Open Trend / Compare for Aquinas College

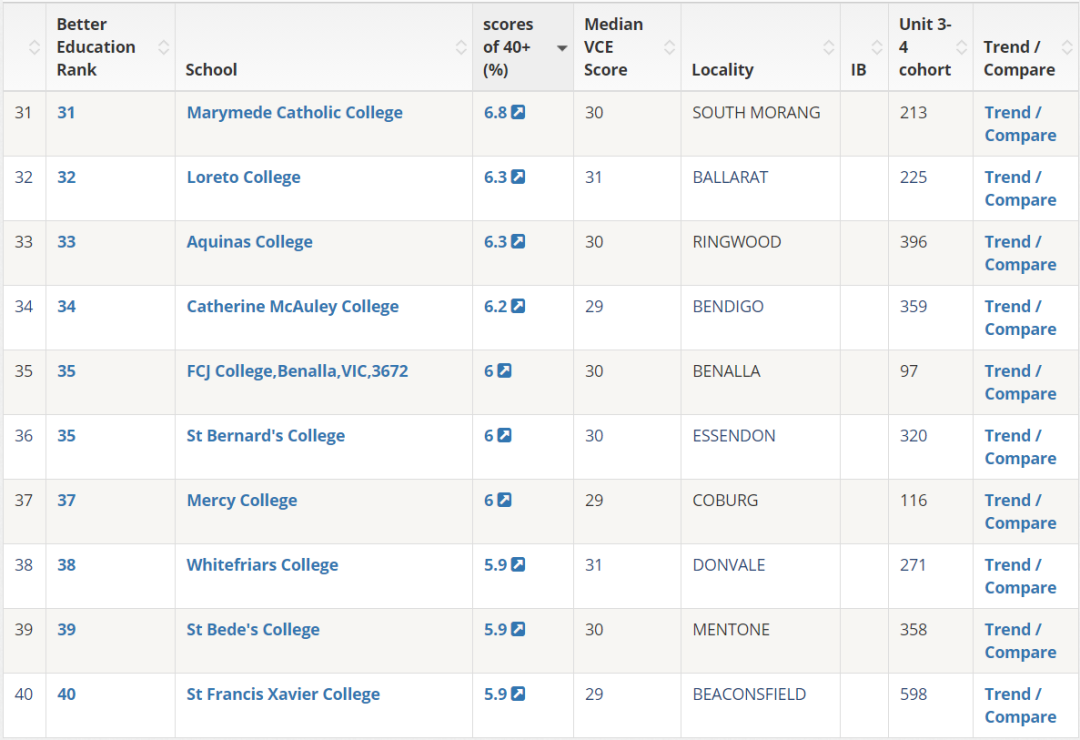coord(1020,254)
